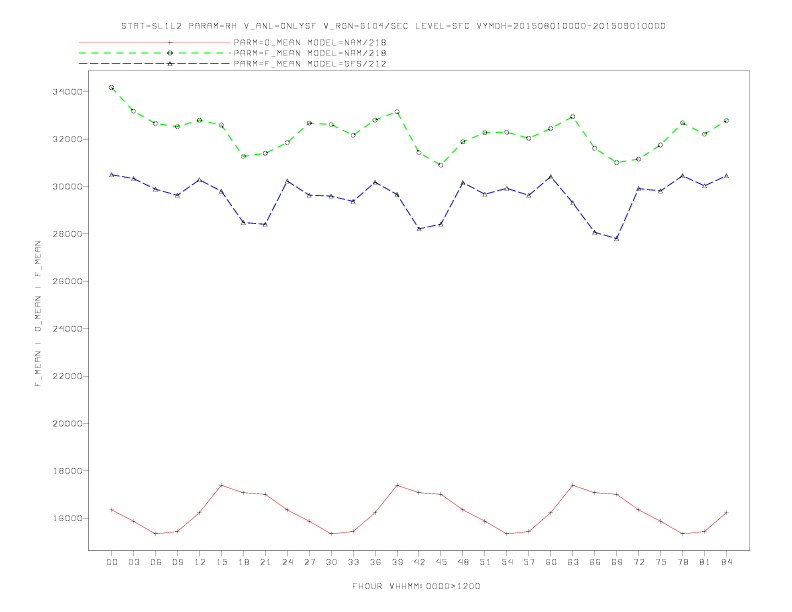Click x-axis tick label 78

pyautogui.click(x=683, y=562)
